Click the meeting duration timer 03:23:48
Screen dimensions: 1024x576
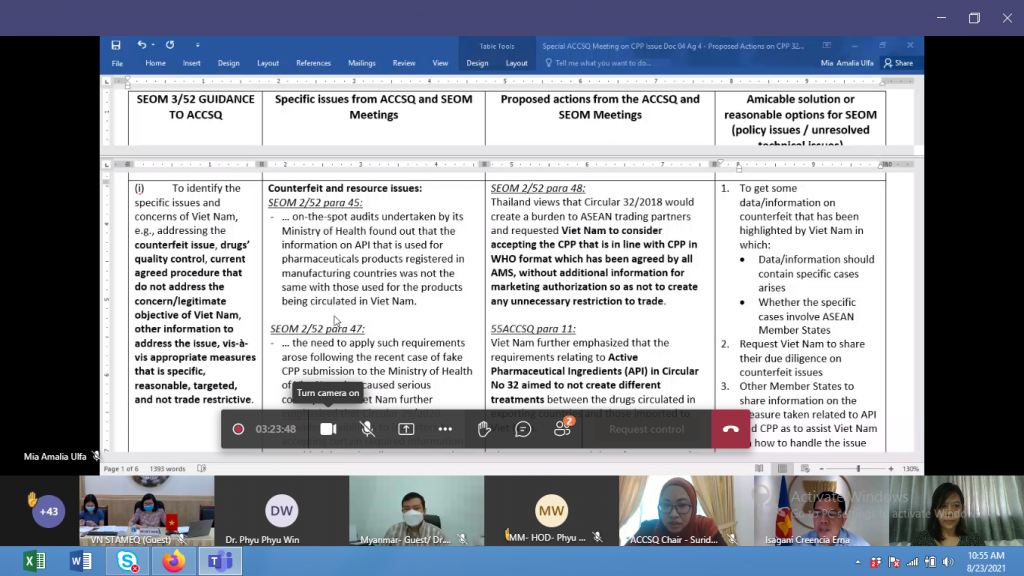(x=276, y=429)
